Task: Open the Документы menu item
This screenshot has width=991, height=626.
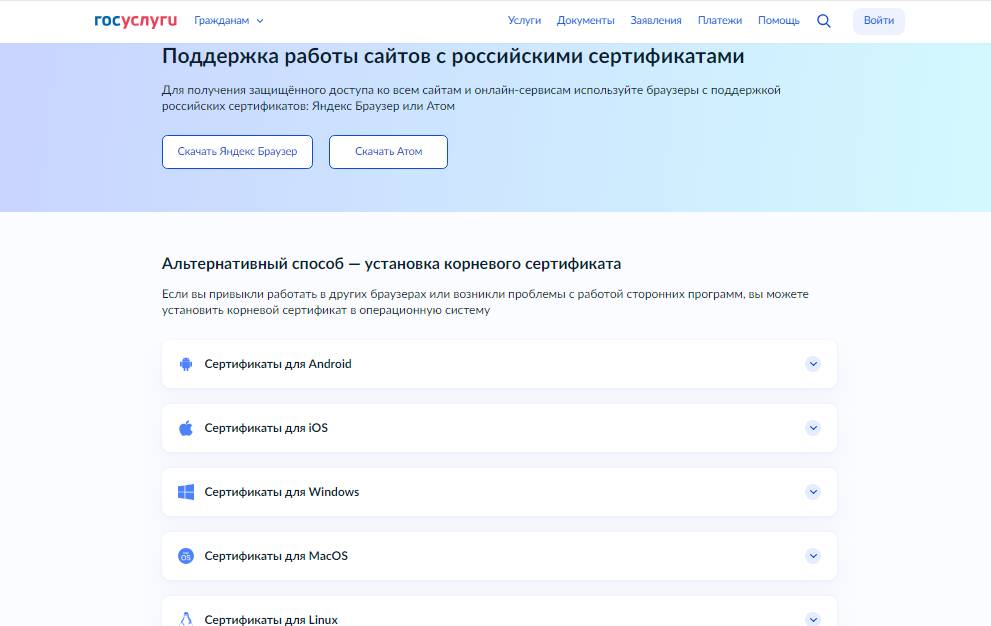Action: pos(585,20)
